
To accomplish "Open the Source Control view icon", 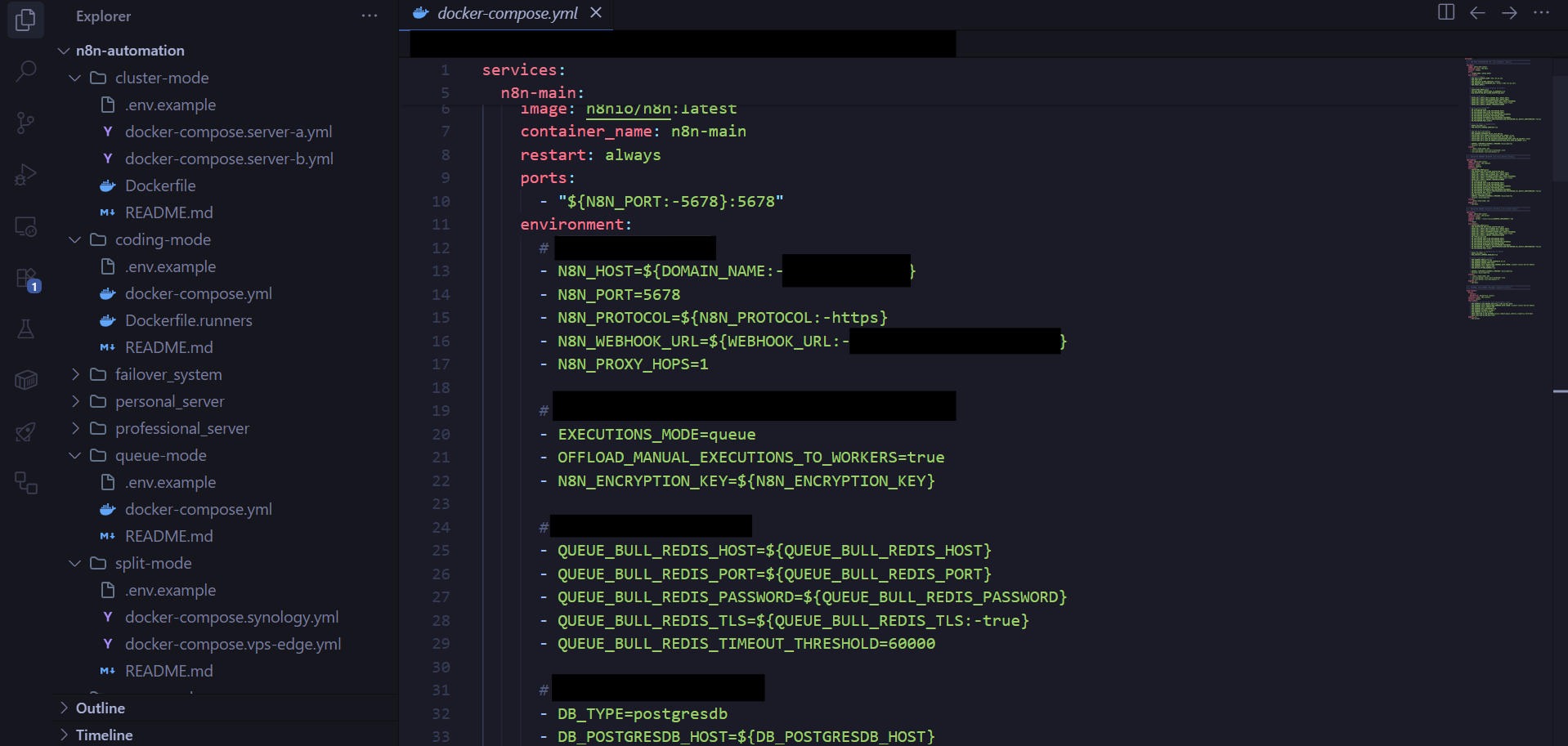I will (x=25, y=123).
